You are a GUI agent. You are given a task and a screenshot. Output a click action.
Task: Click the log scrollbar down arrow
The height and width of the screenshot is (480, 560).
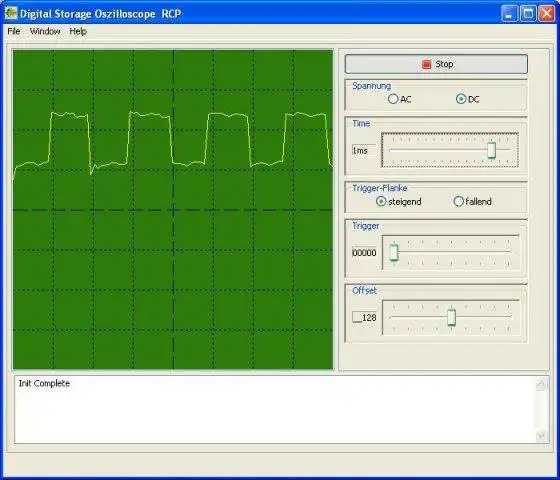click(x=541, y=436)
